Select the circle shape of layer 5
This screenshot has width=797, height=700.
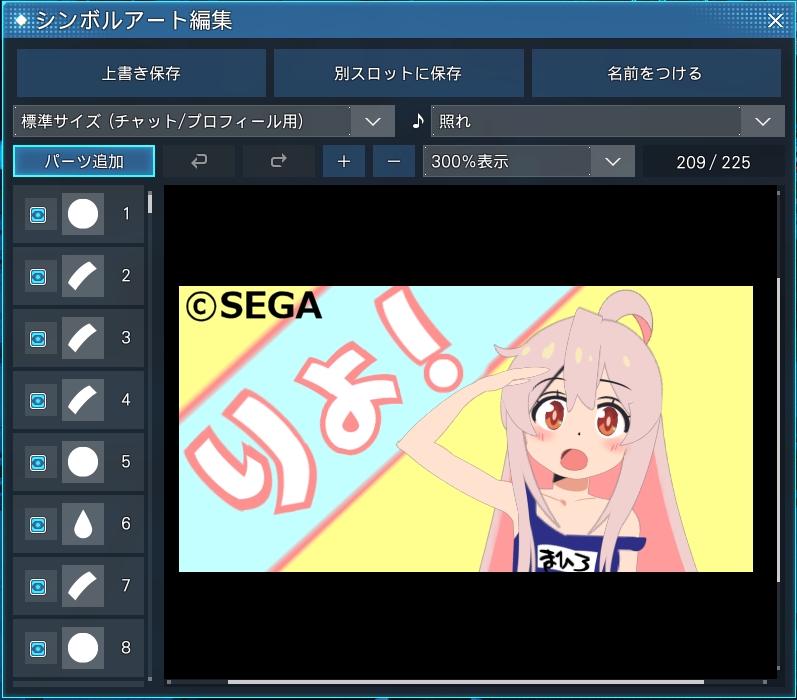[83, 462]
